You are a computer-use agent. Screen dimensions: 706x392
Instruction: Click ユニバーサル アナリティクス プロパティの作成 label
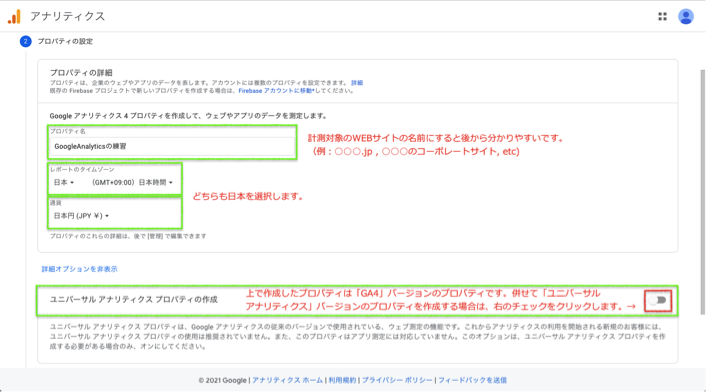tap(134, 300)
